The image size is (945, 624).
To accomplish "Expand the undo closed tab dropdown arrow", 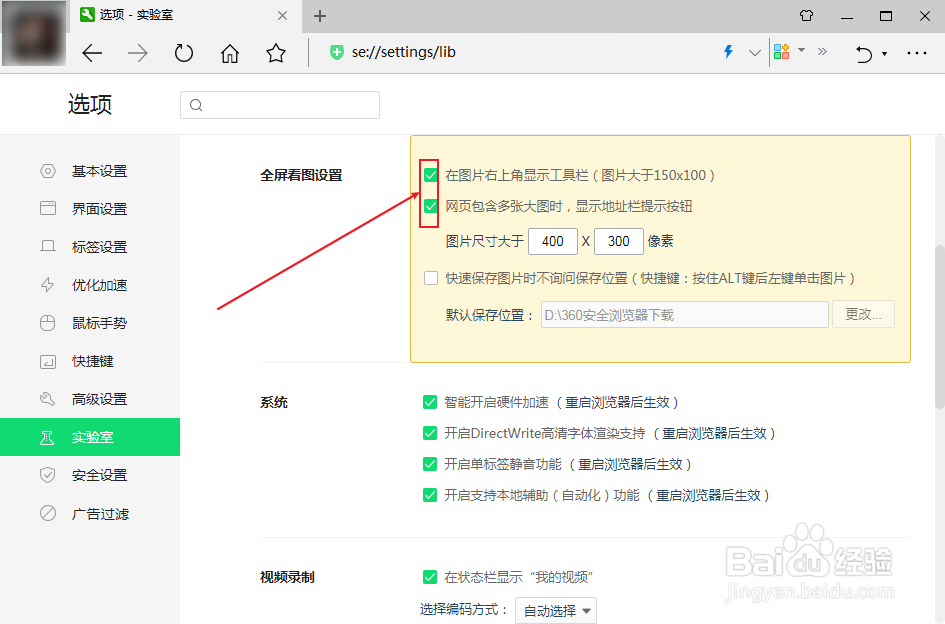I will (884, 54).
